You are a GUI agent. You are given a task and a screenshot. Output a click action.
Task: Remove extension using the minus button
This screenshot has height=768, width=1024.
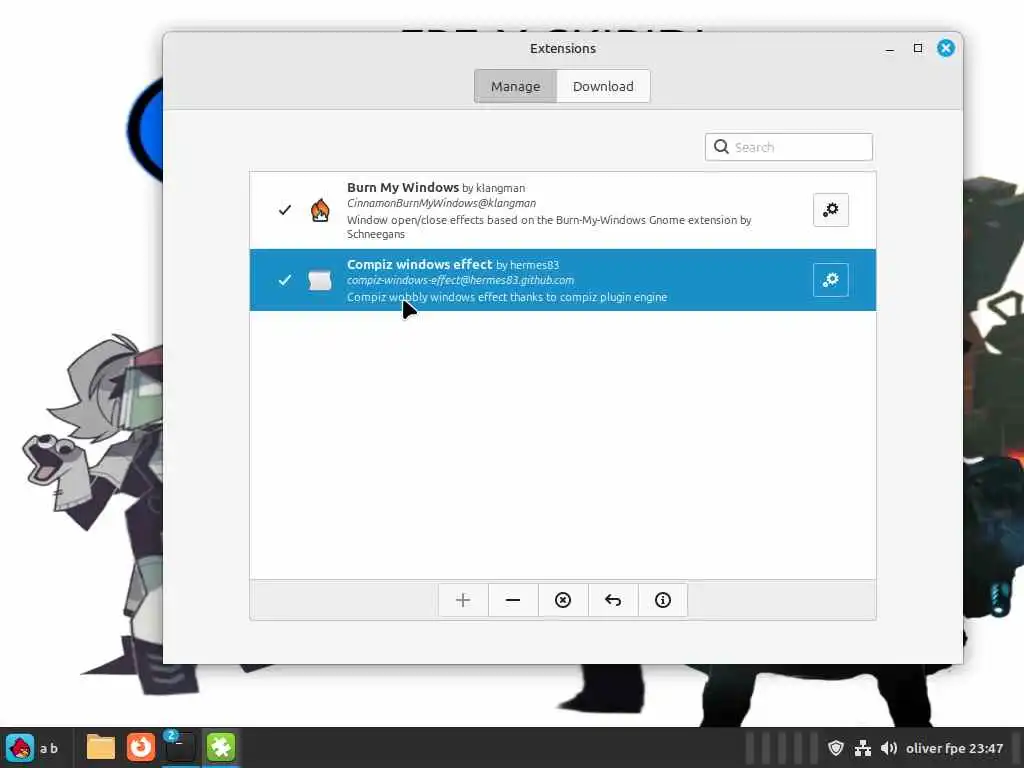[513, 600]
